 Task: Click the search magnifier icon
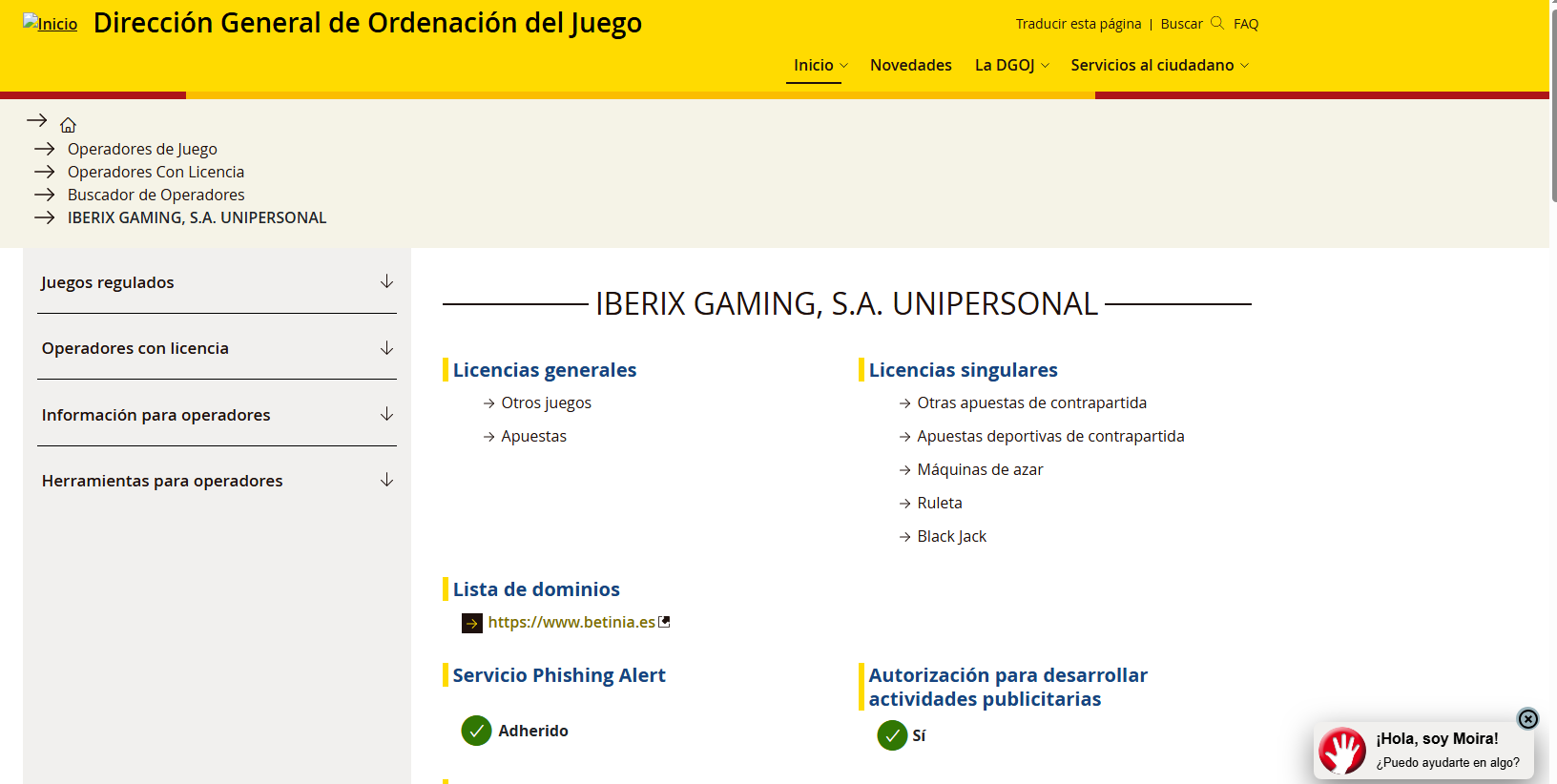tap(1216, 23)
